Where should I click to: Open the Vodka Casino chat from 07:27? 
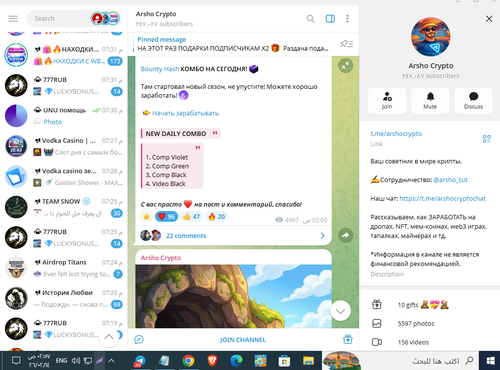[x=63, y=146]
